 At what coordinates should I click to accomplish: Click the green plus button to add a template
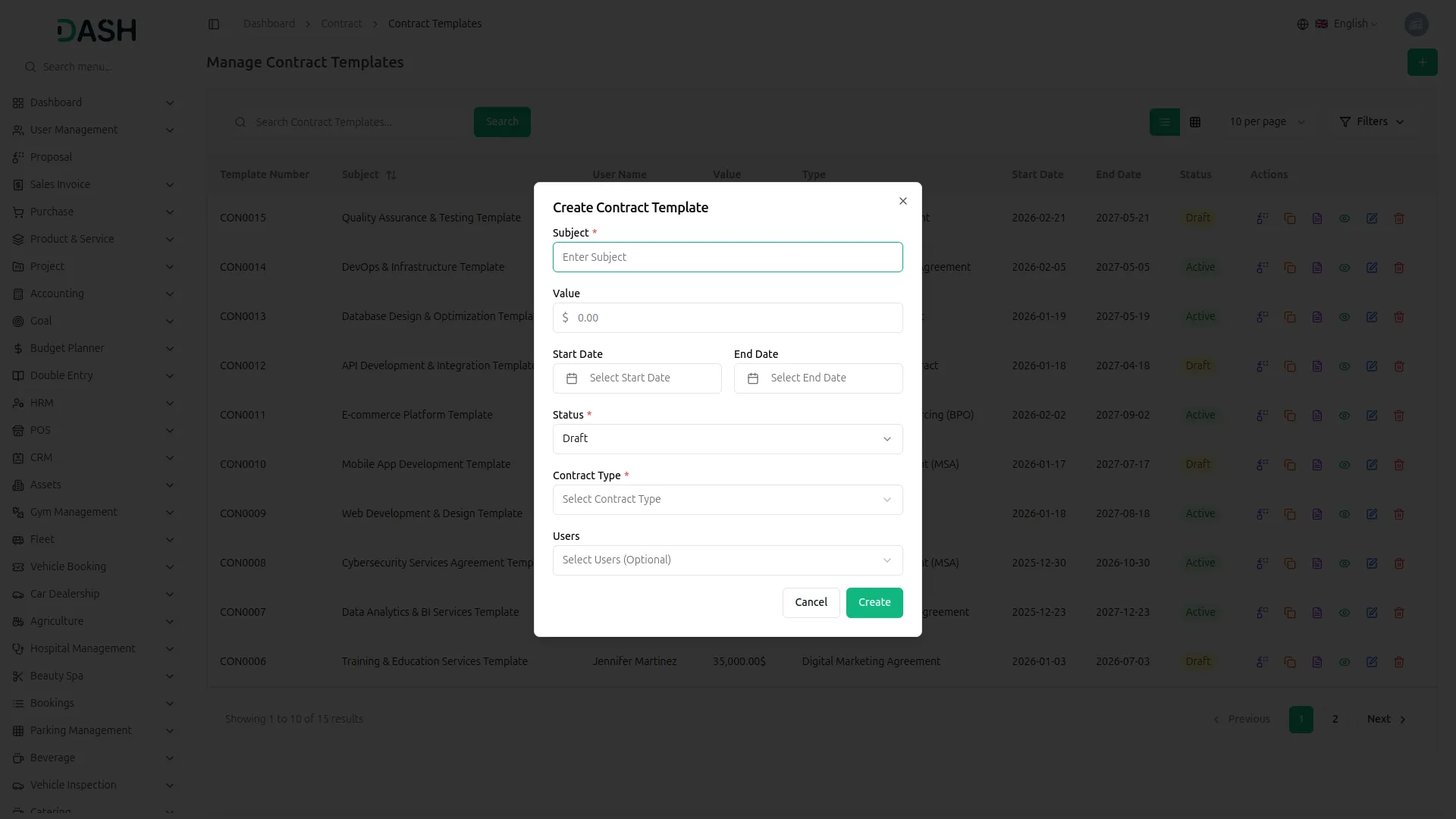click(1423, 62)
